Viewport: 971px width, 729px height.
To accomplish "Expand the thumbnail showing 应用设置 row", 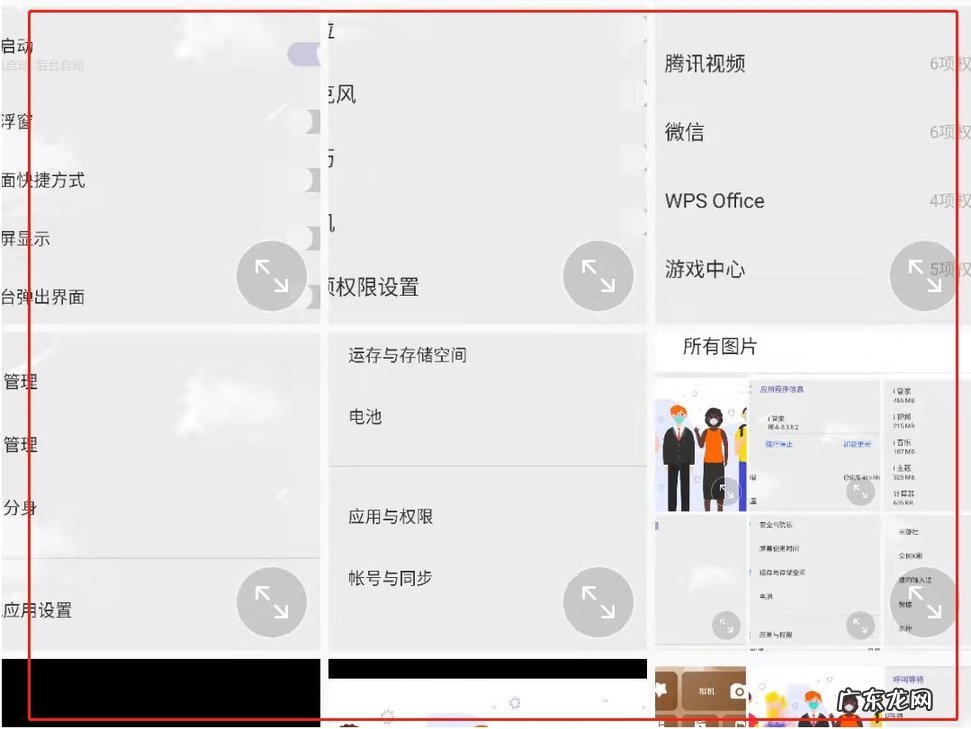I will tap(271, 602).
